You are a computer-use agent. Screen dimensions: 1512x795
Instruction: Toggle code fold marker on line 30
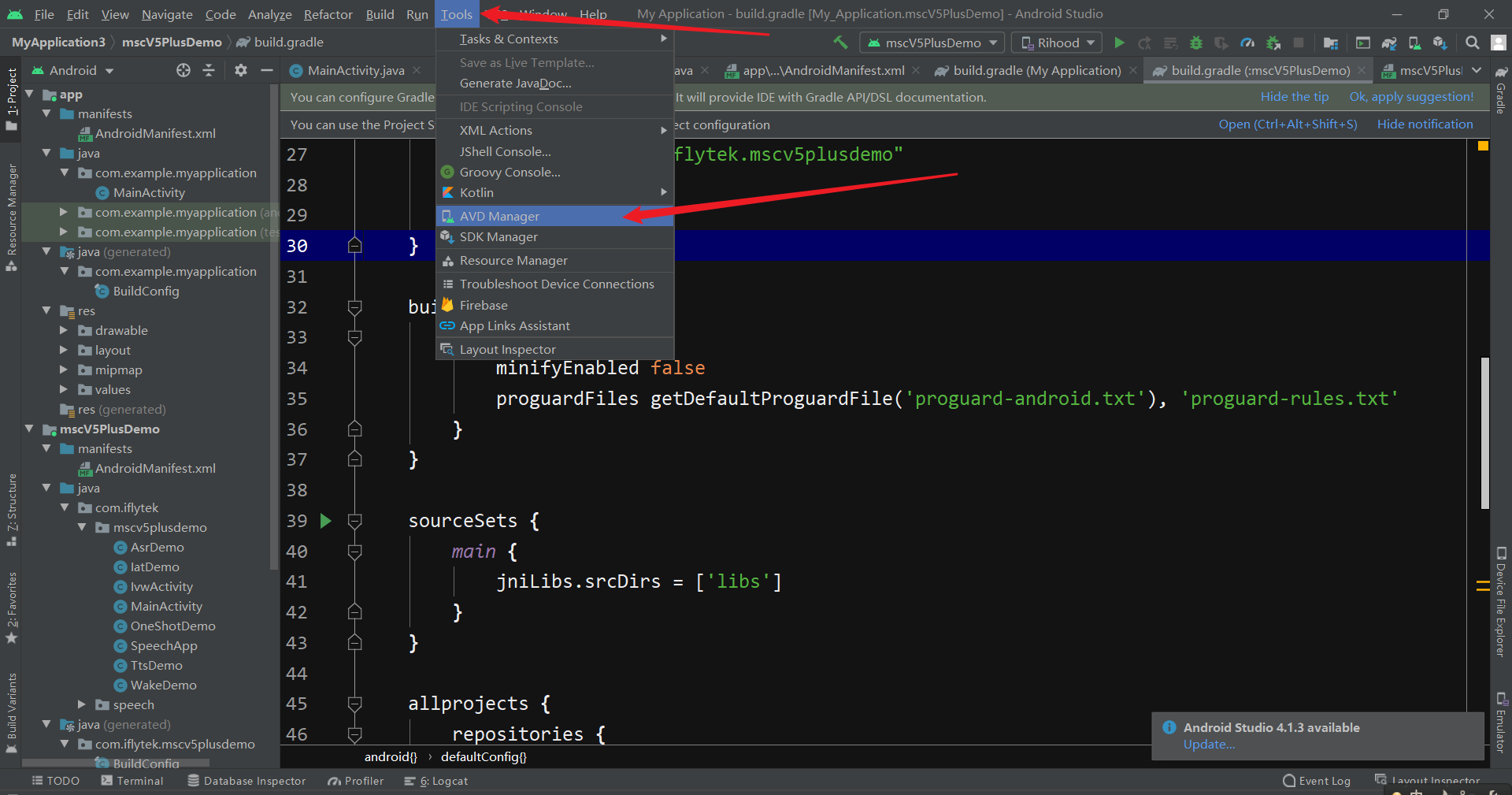coord(355,246)
